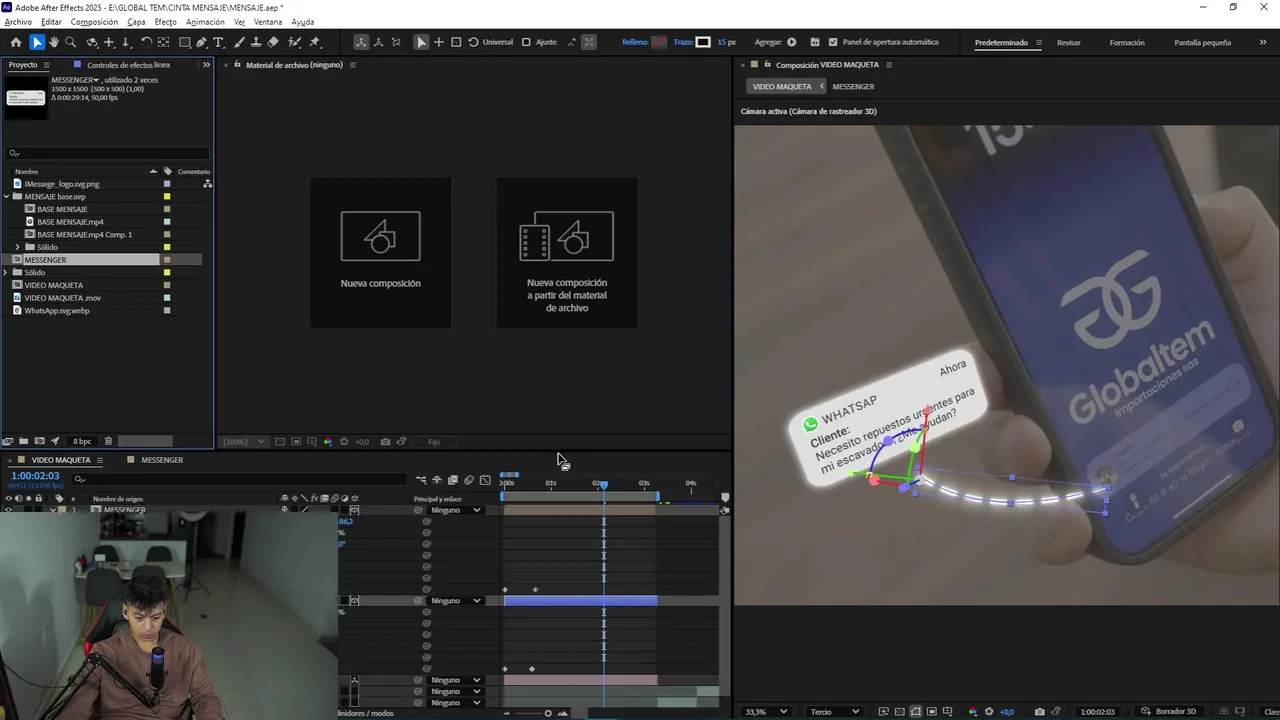Viewport: 1280px width, 720px height.
Task: Open the Predeterminado workspace menu icon
Action: (1039, 42)
